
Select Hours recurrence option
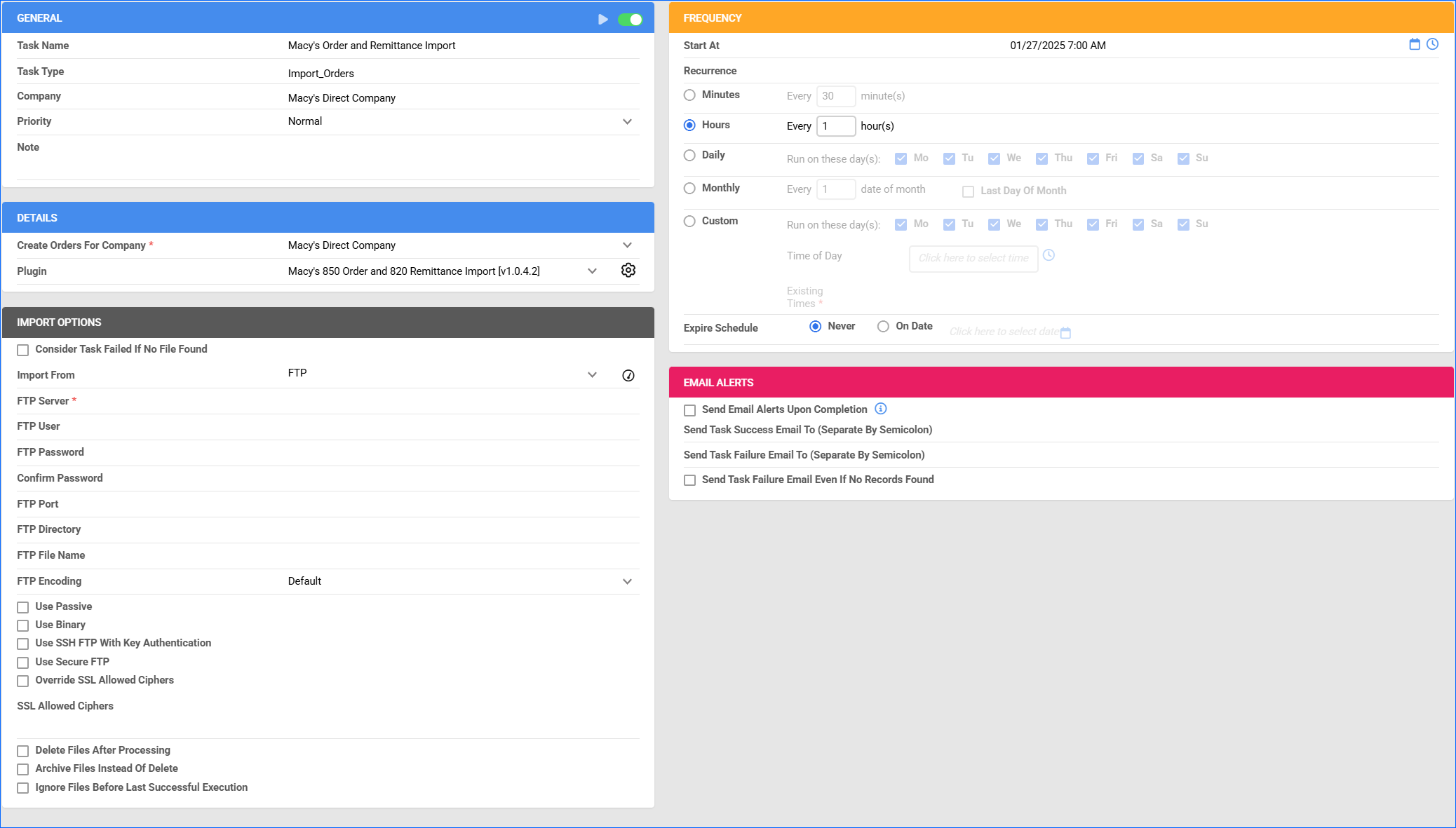point(689,125)
